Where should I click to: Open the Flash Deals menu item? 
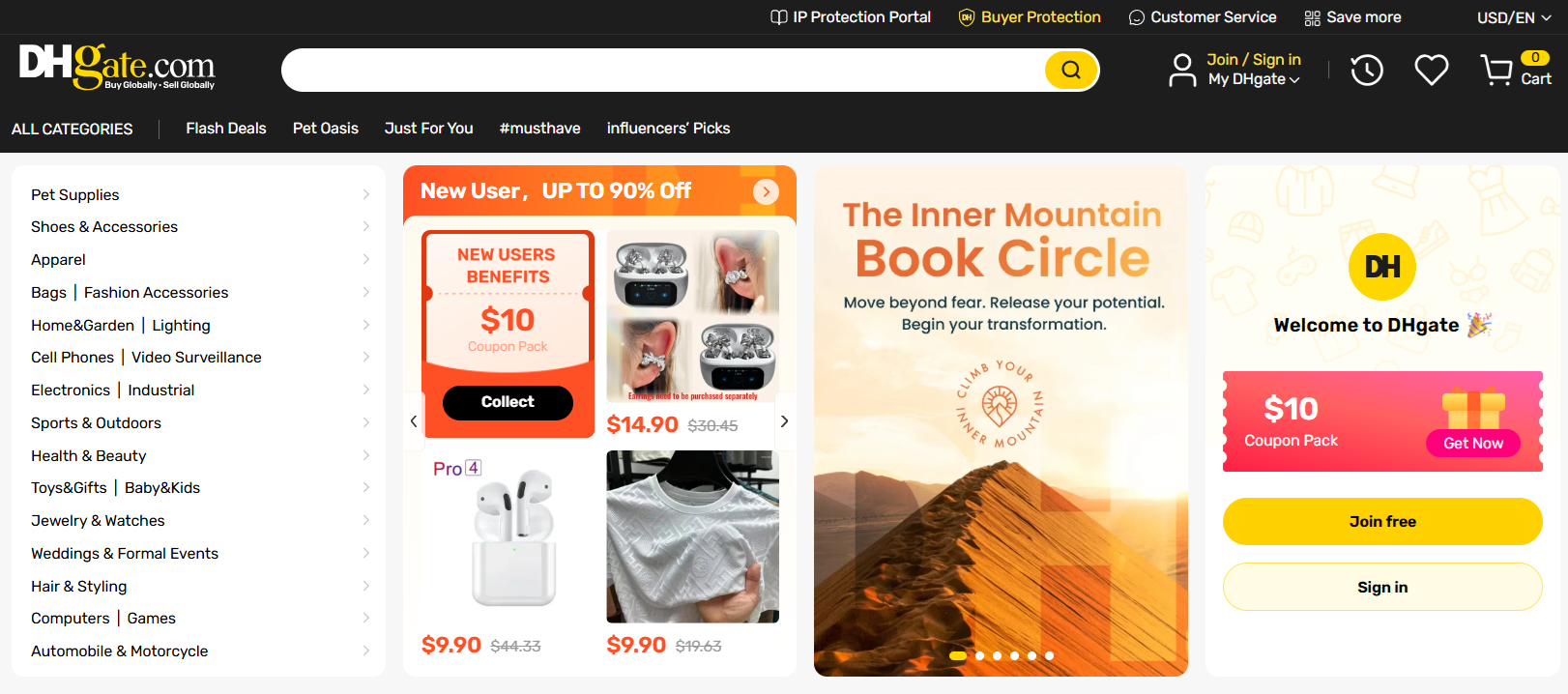(226, 129)
